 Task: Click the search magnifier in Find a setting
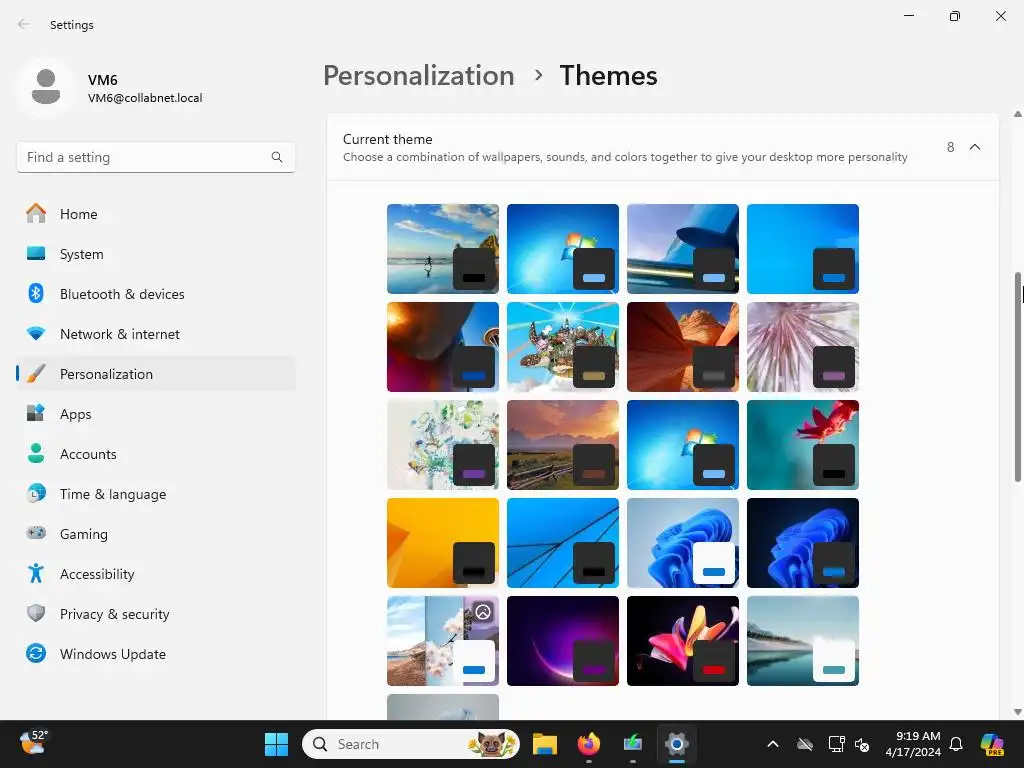(x=277, y=157)
